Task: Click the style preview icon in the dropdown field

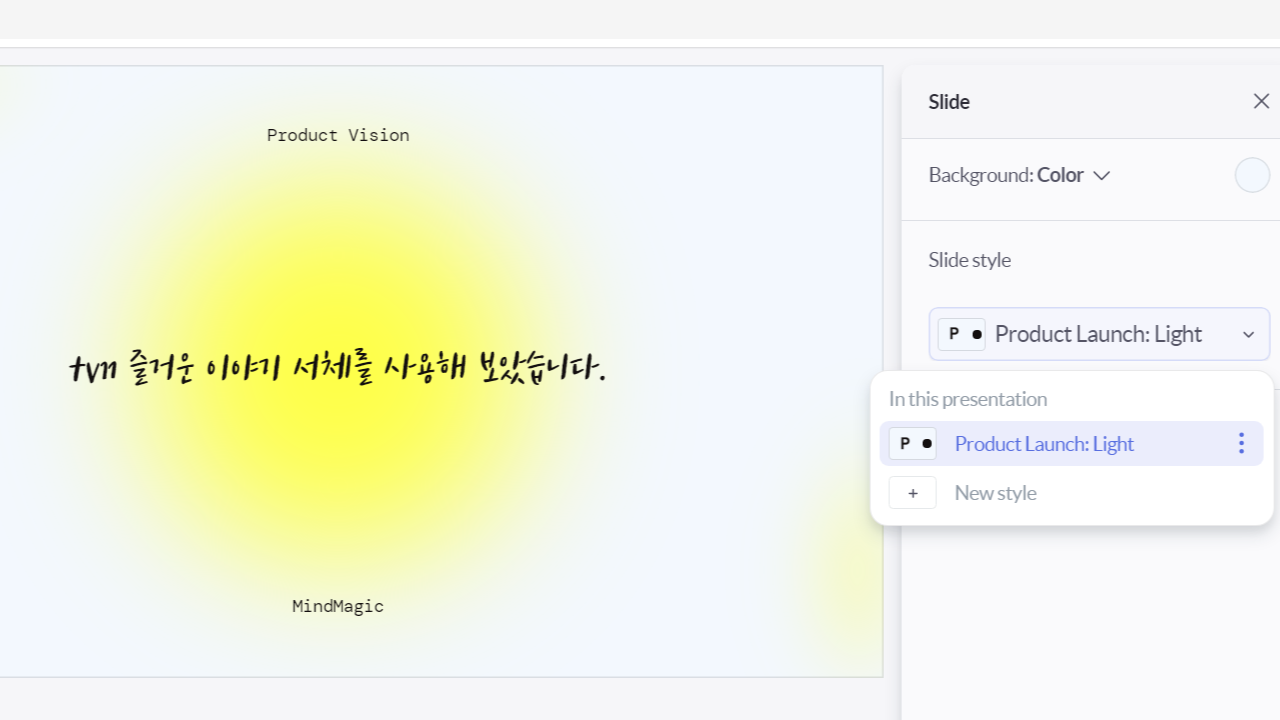Action: point(962,334)
